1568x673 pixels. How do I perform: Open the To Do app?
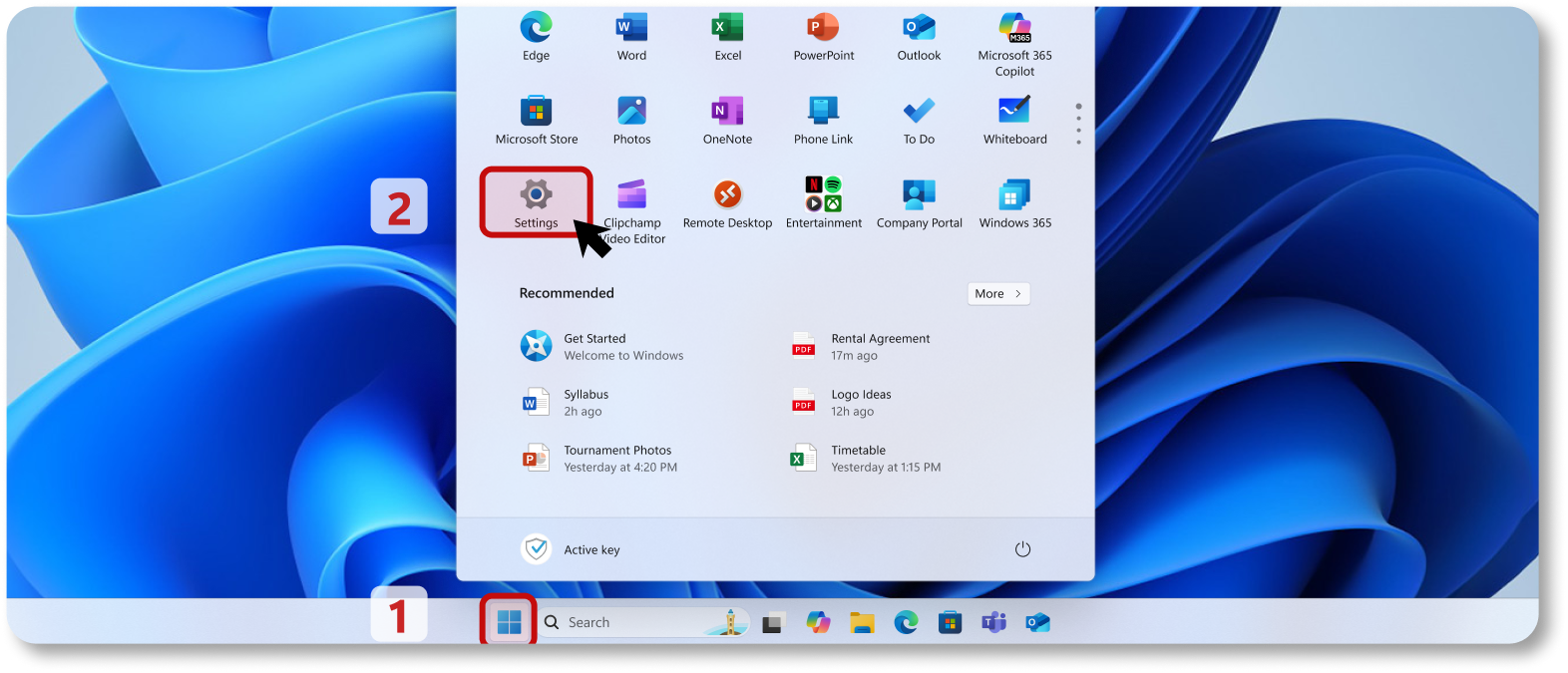[x=919, y=119]
